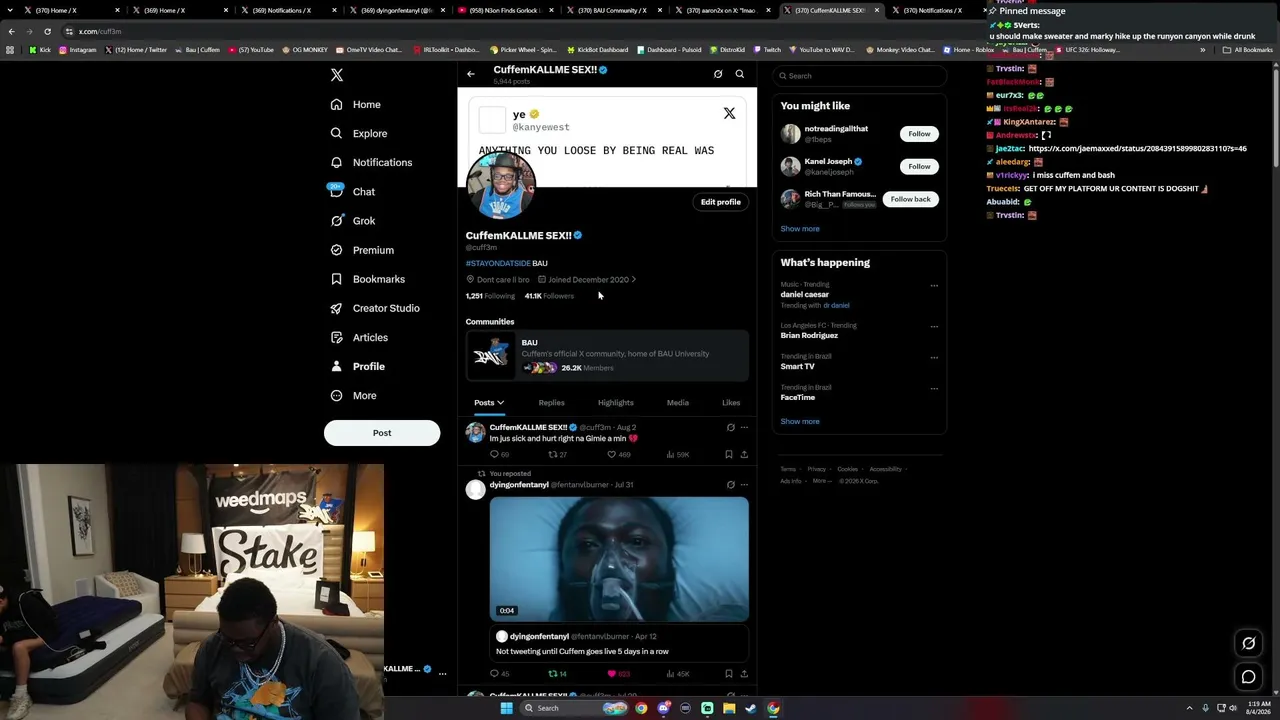Open the daniel caesar trending topic

click(x=805, y=295)
